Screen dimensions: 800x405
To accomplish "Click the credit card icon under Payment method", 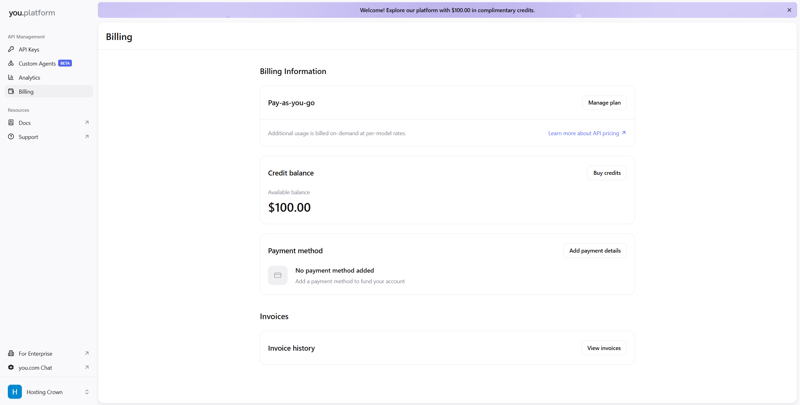I will [x=278, y=275].
